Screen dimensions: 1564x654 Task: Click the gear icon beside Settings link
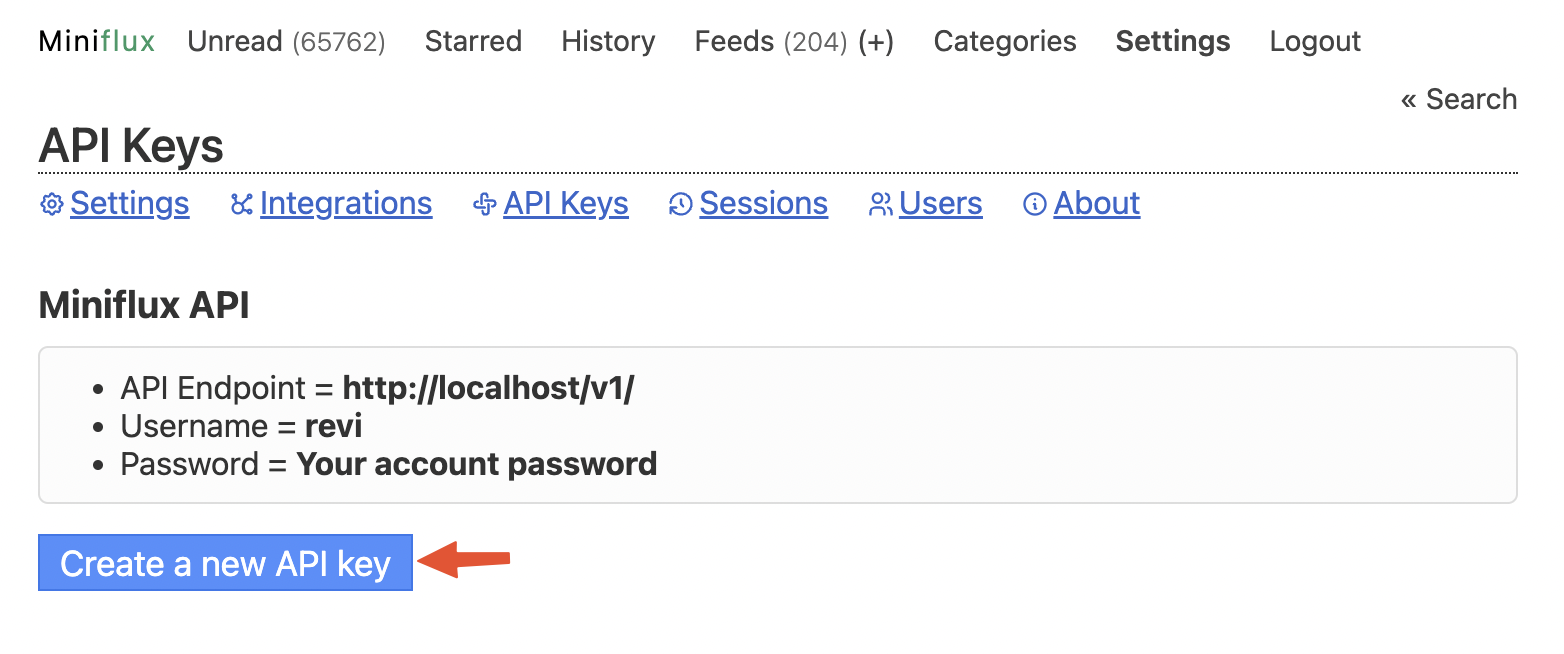(x=51, y=204)
